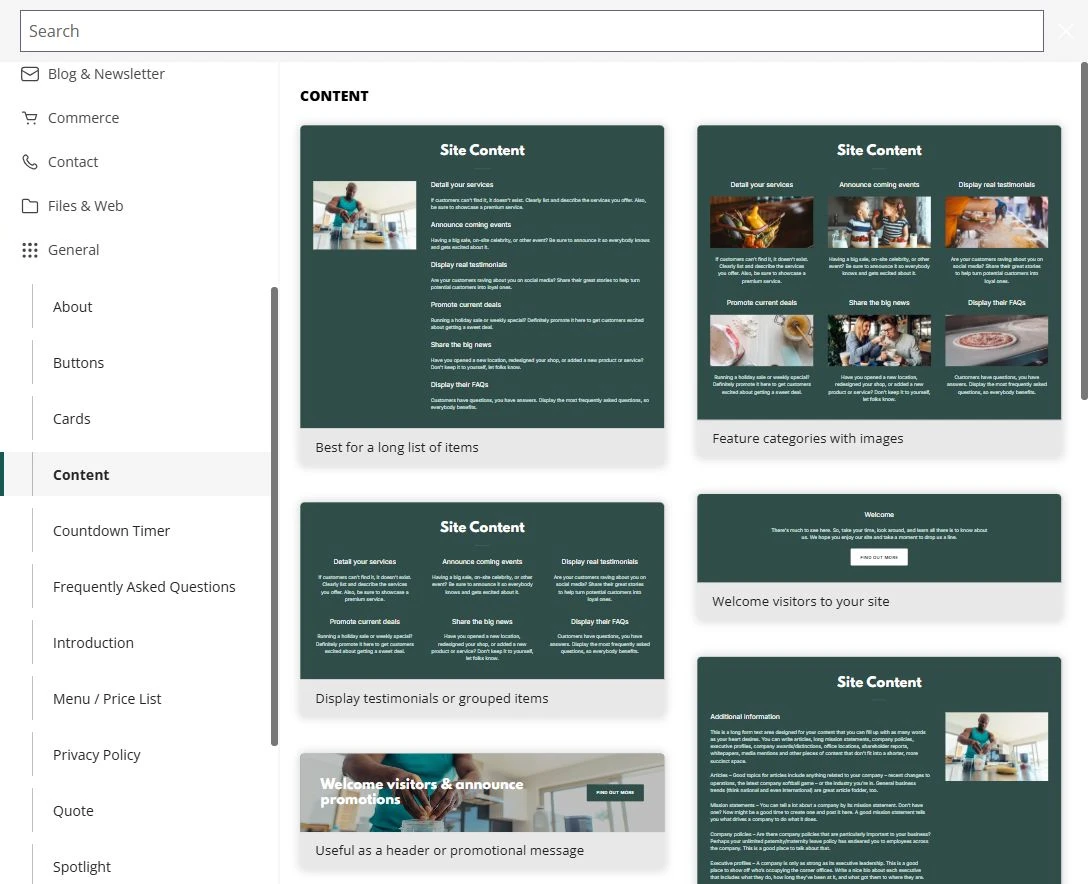Open the Cards subcategory
The image size is (1088, 884).
point(71,419)
